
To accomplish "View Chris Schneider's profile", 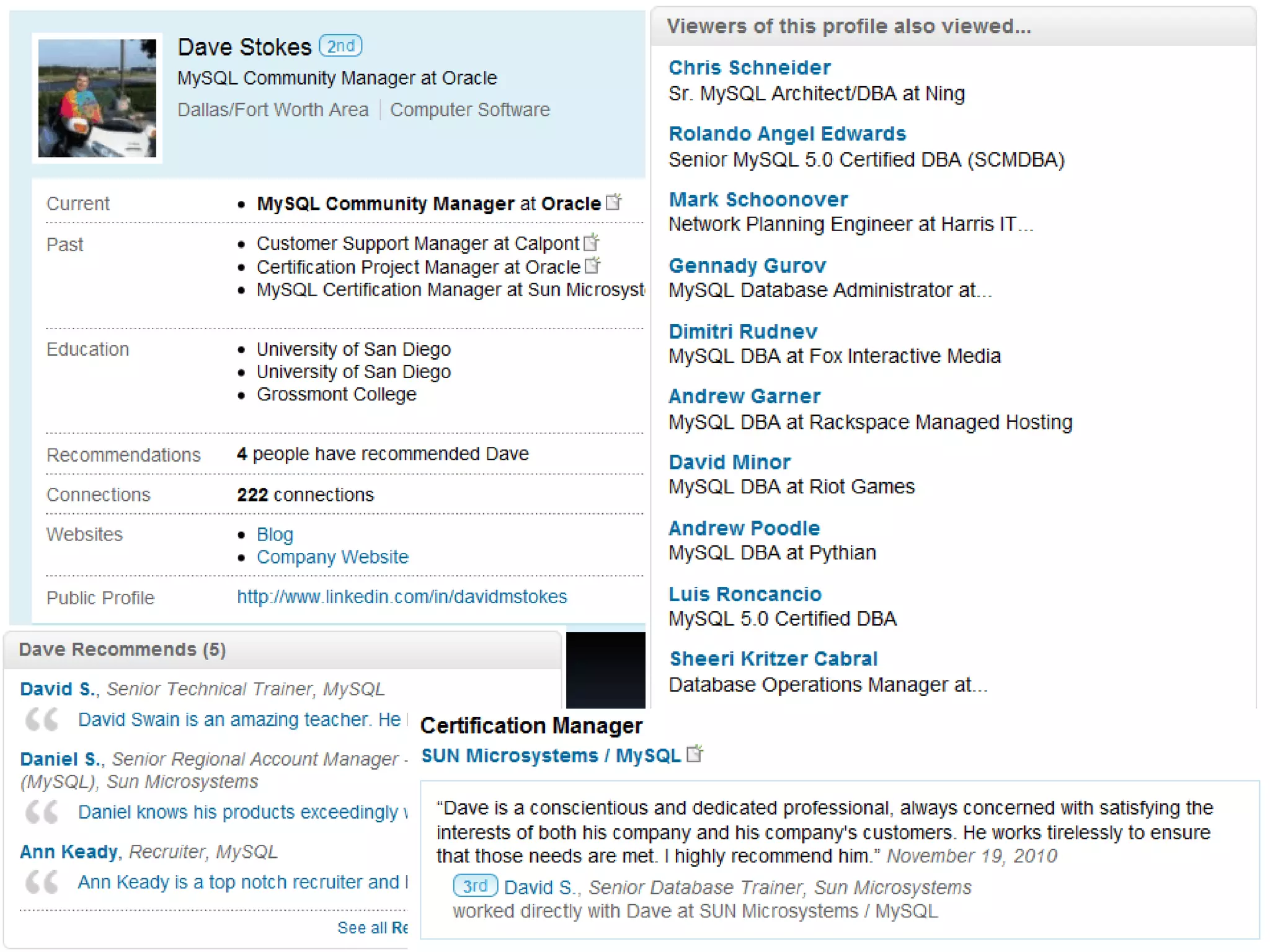I will tap(749, 68).
